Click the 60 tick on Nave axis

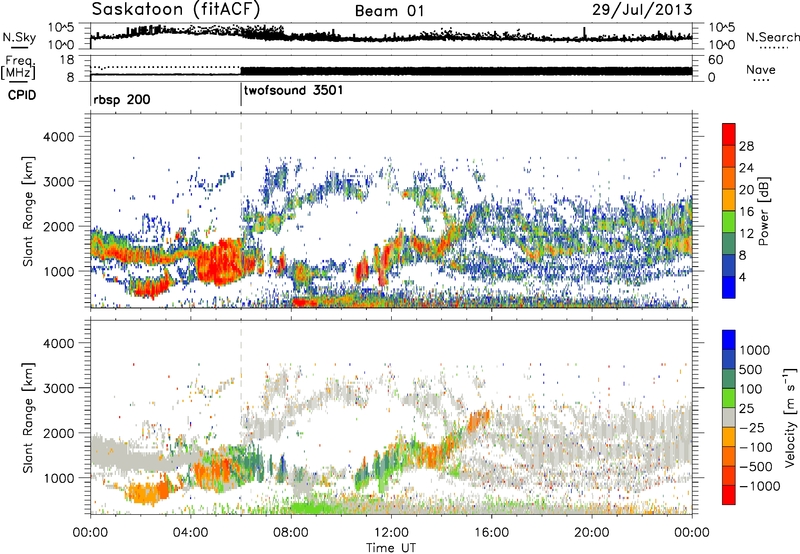point(715,60)
